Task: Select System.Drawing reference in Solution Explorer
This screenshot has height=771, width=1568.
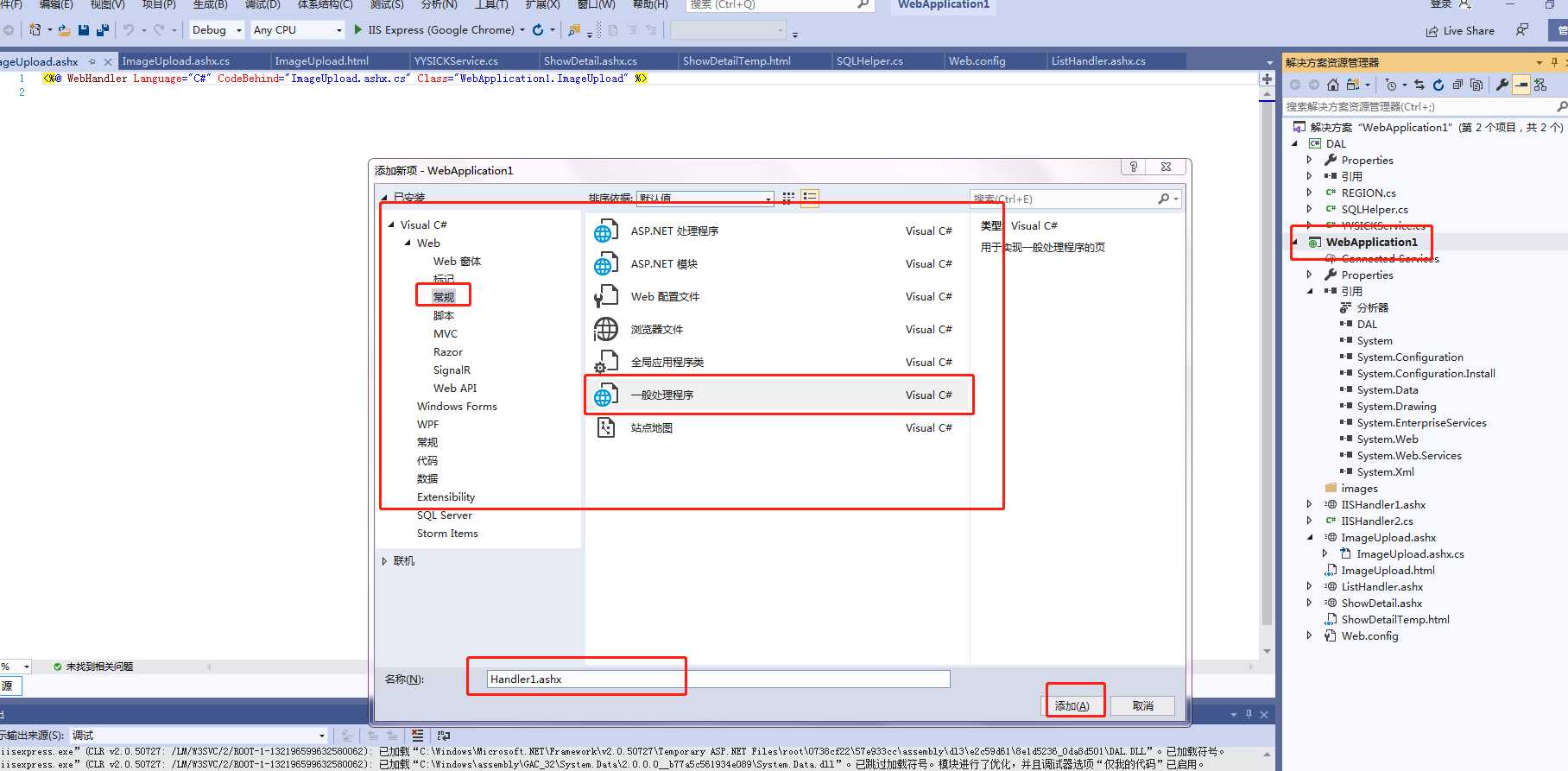Action: pyautogui.click(x=1396, y=407)
